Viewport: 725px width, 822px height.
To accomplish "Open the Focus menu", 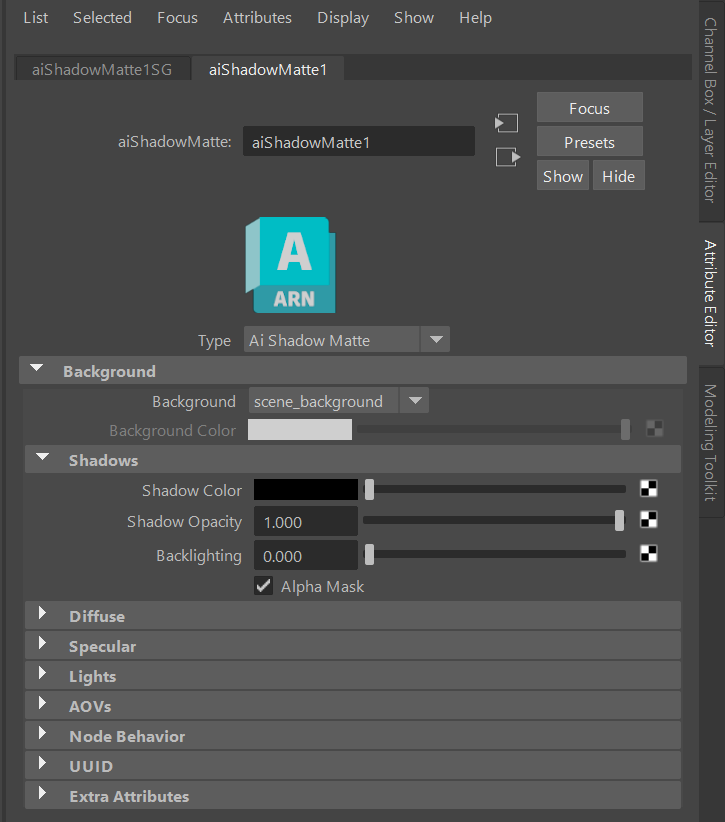I will pyautogui.click(x=177, y=18).
